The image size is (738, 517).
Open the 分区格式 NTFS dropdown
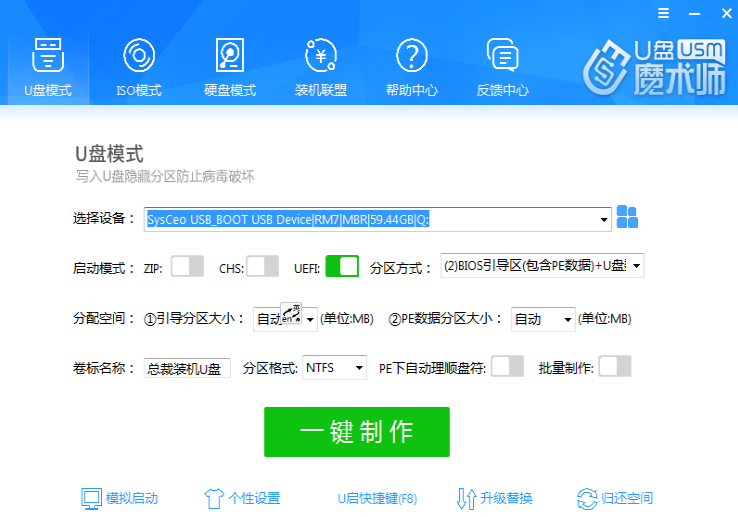359,368
